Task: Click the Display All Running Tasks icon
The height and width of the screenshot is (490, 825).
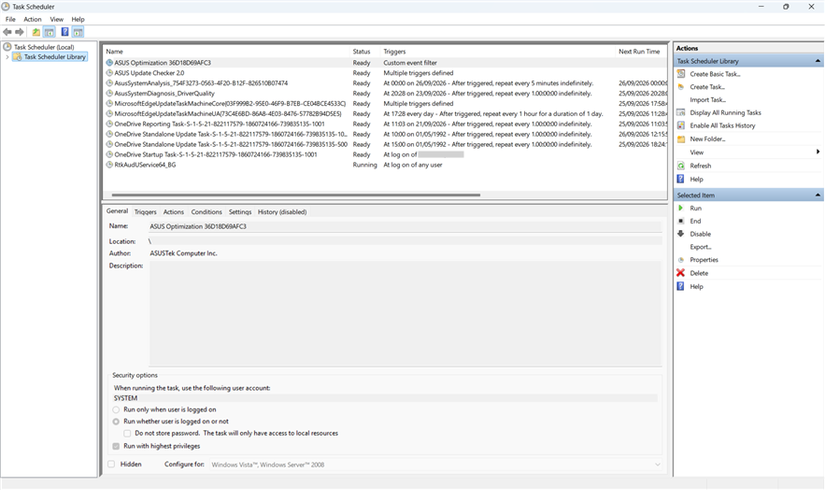Action: click(681, 113)
